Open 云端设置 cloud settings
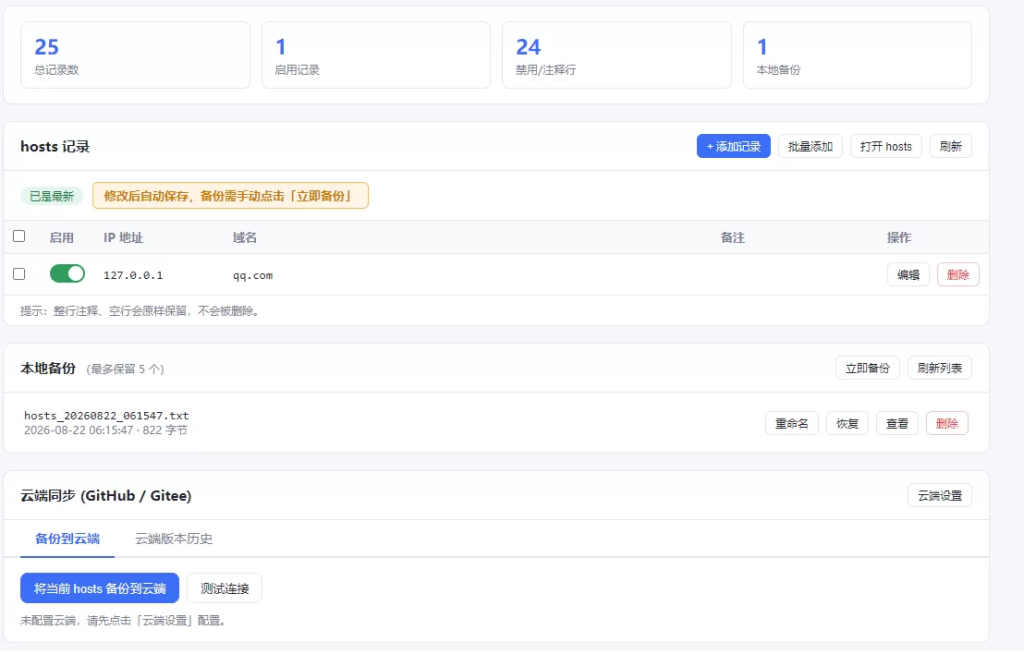Image resolution: width=1024 pixels, height=654 pixels. 939,495
